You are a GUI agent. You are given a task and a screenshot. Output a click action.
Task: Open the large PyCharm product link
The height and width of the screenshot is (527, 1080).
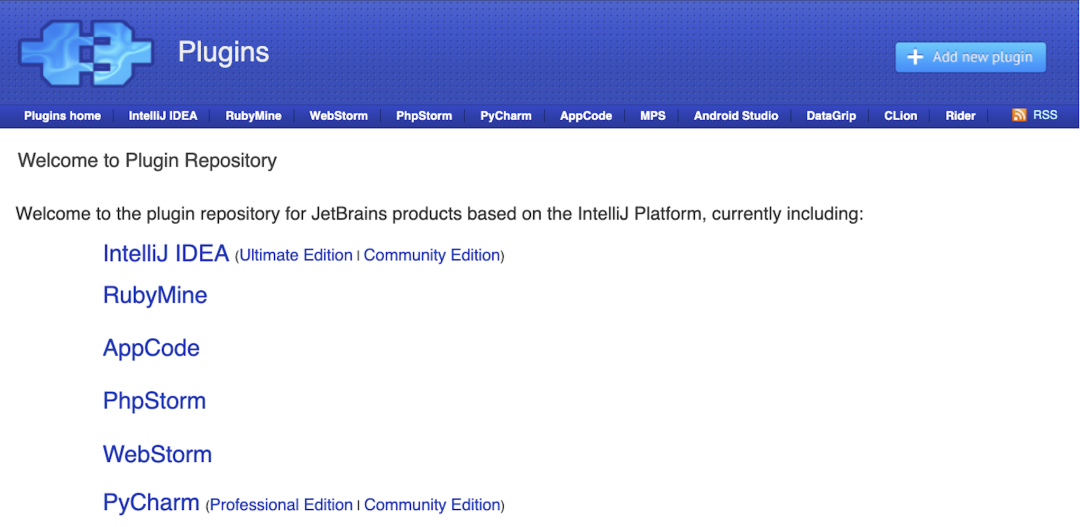tap(151, 503)
